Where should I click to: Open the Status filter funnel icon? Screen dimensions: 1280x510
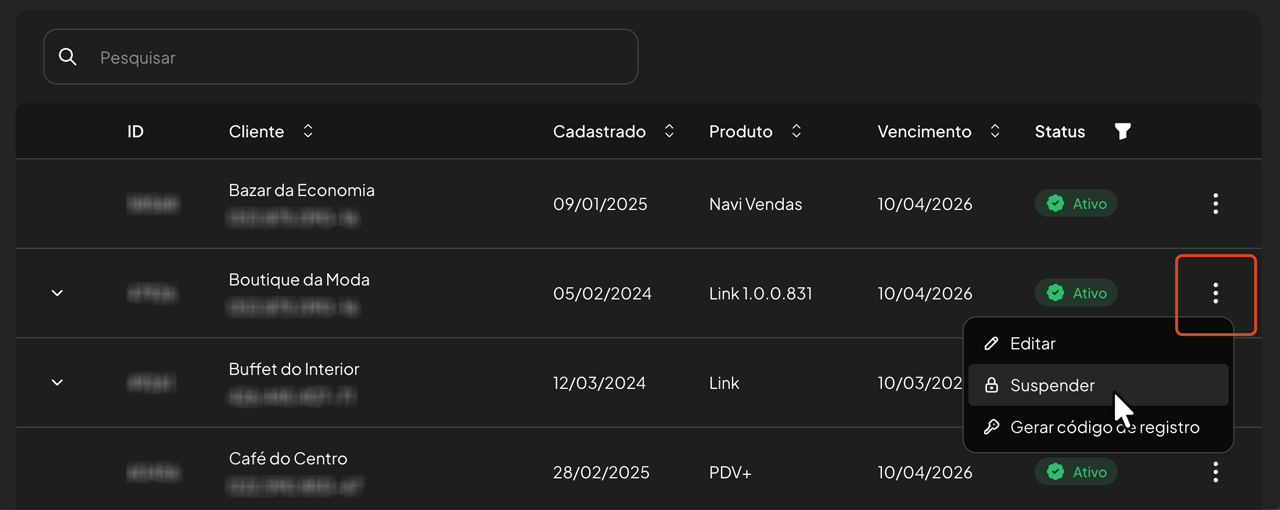(1123, 131)
